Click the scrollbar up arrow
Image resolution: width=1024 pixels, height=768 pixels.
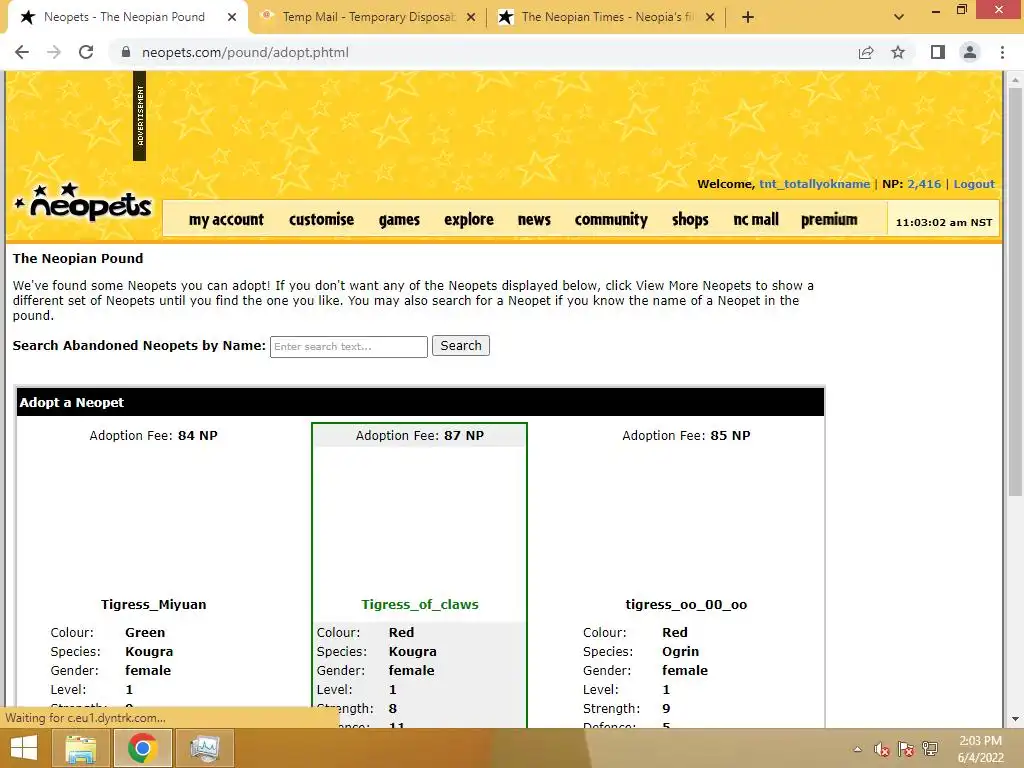[1015, 80]
